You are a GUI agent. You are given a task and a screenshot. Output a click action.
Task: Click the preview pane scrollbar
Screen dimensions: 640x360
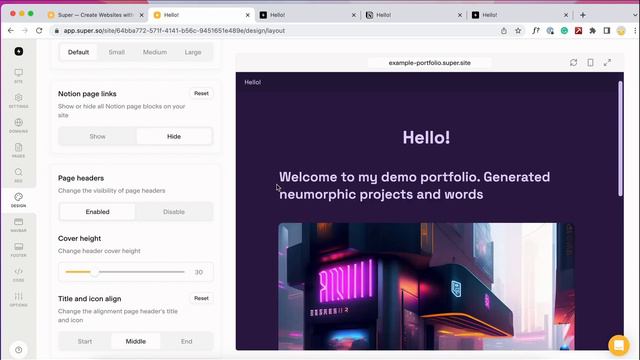click(620, 139)
